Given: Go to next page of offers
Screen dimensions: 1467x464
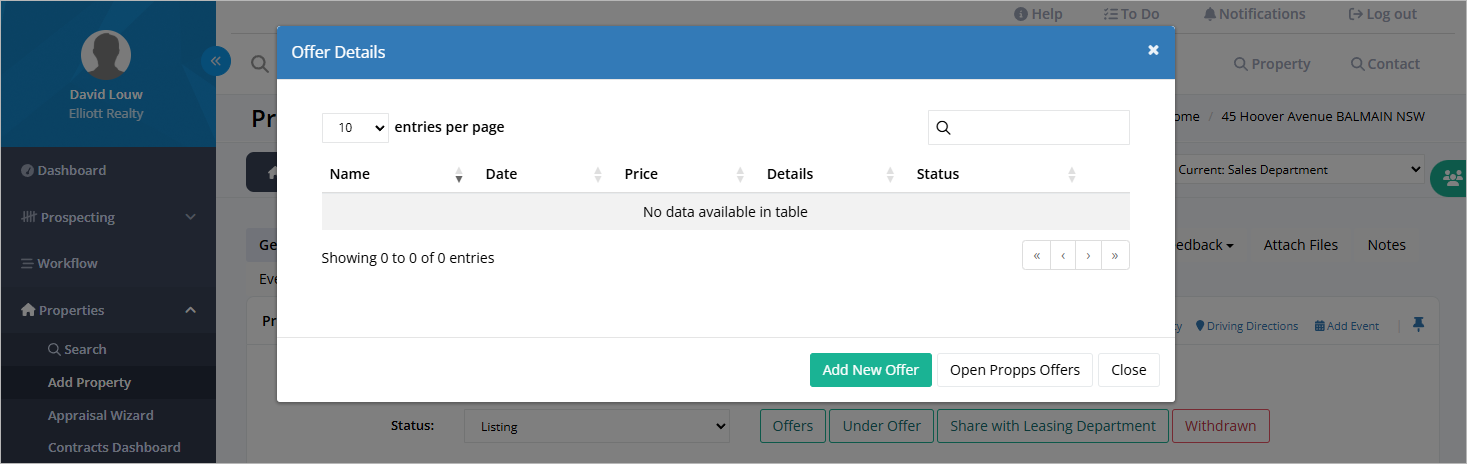Looking at the screenshot, I should point(1088,256).
